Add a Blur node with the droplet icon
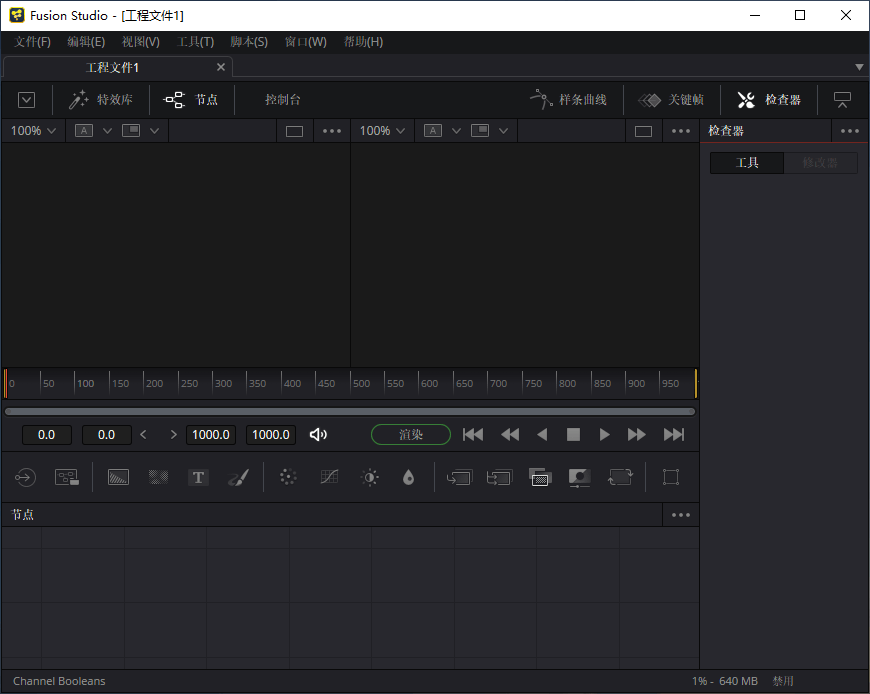The image size is (870, 694). click(x=408, y=477)
